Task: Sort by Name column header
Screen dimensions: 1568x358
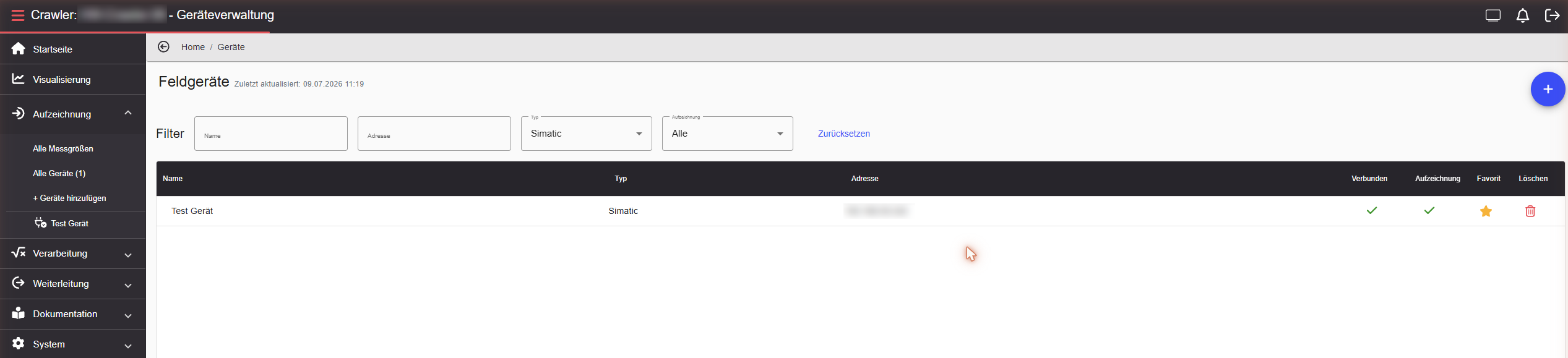Action: tap(173, 179)
